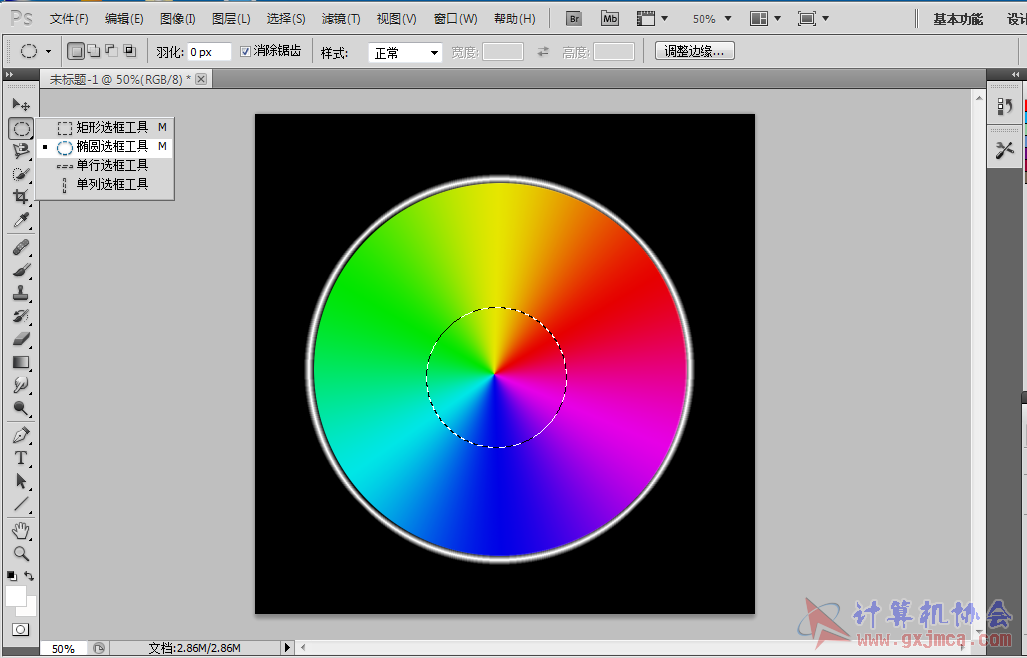Launch Adobe Bridge via Br icon
Screen dimensions: 1027x658
tap(574, 18)
